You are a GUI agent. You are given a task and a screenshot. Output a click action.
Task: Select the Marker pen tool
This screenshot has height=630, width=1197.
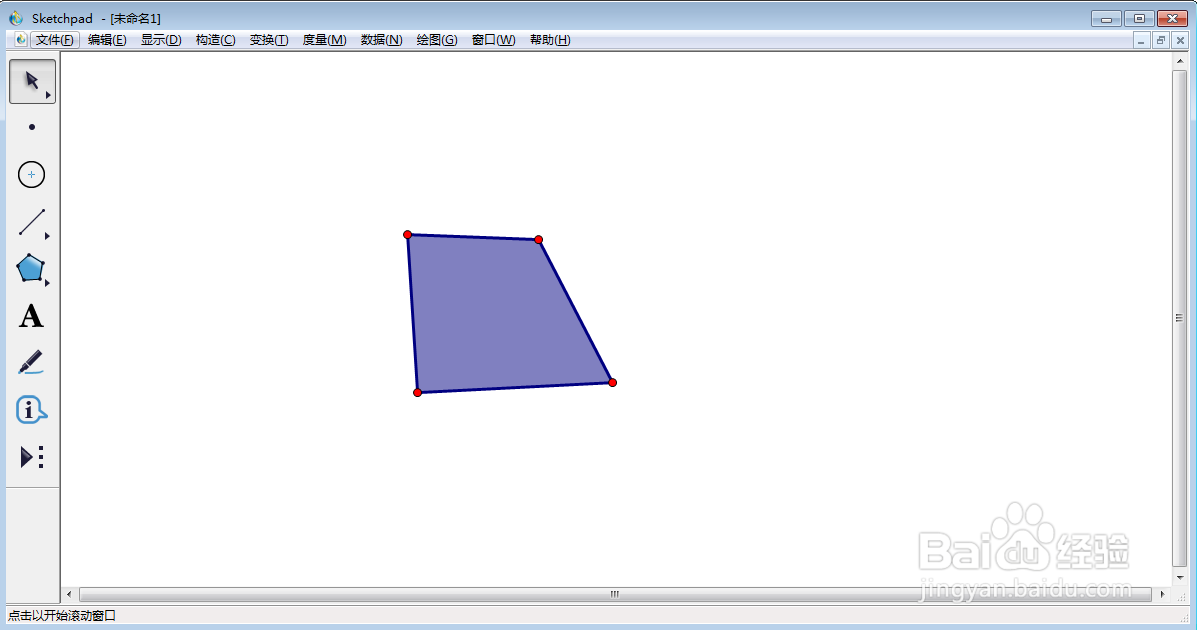pos(31,363)
